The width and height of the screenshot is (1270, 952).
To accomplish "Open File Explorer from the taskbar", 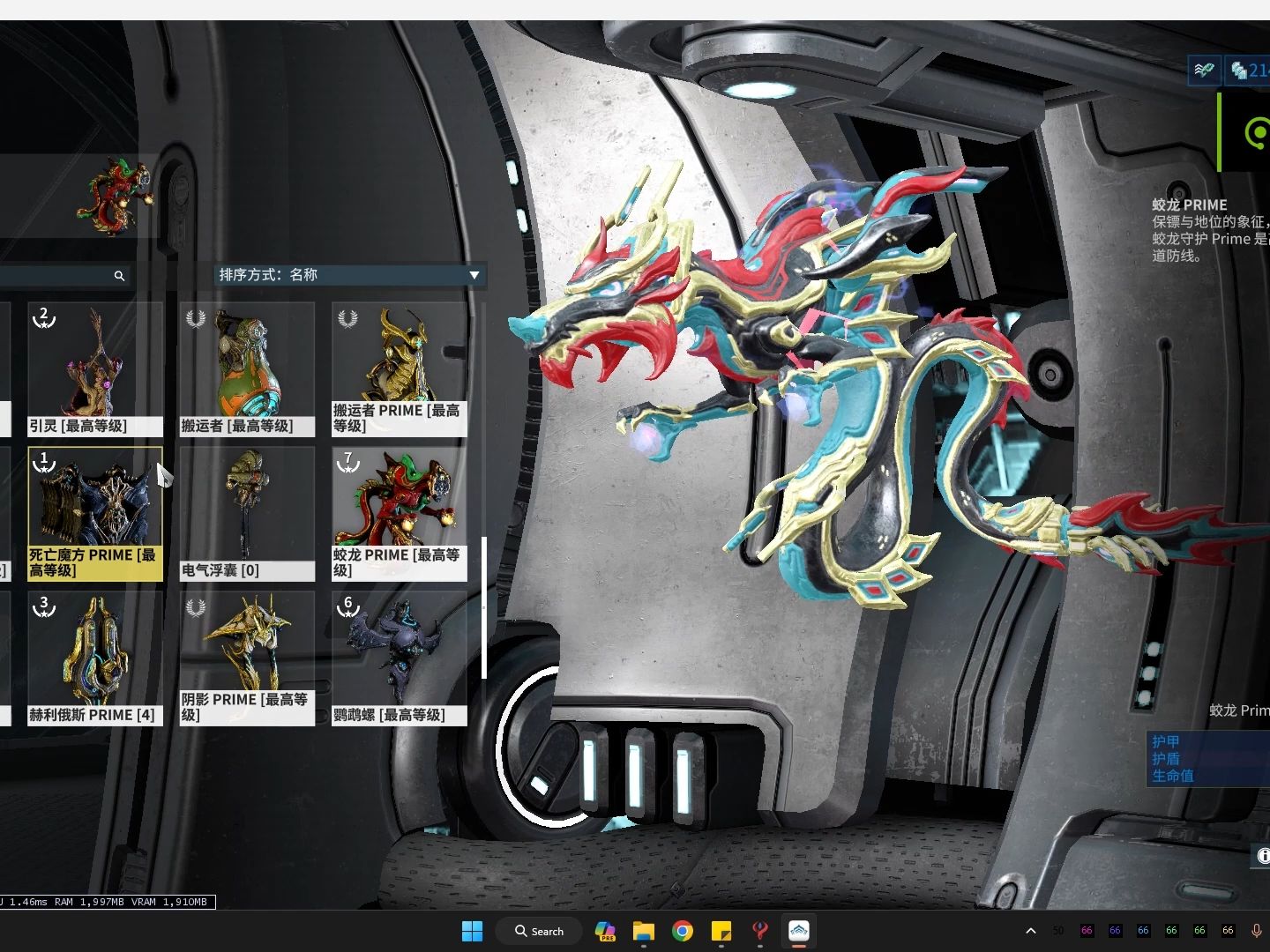I will [x=644, y=931].
